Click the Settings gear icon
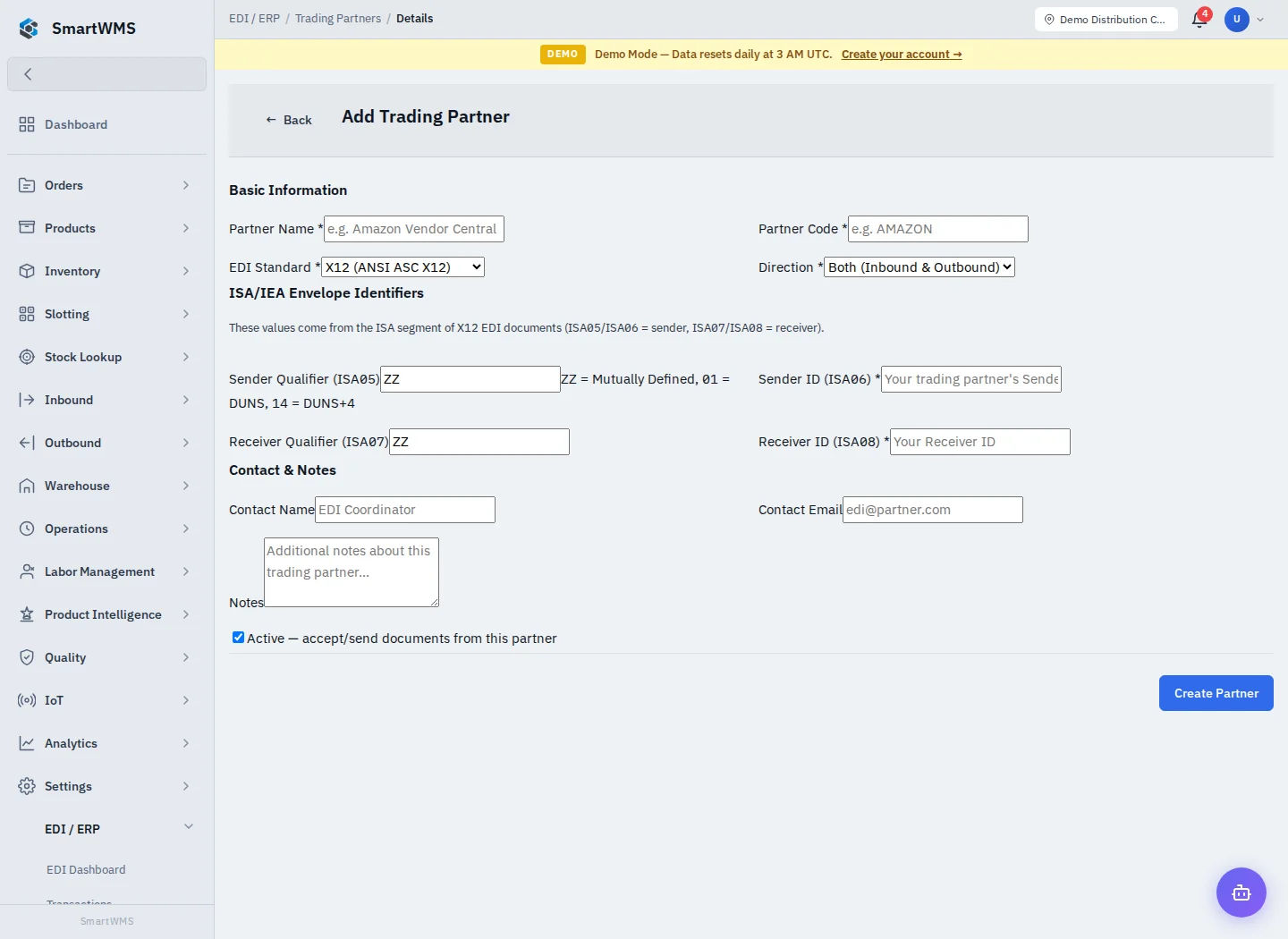1288x939 pixels. [27, 786]
